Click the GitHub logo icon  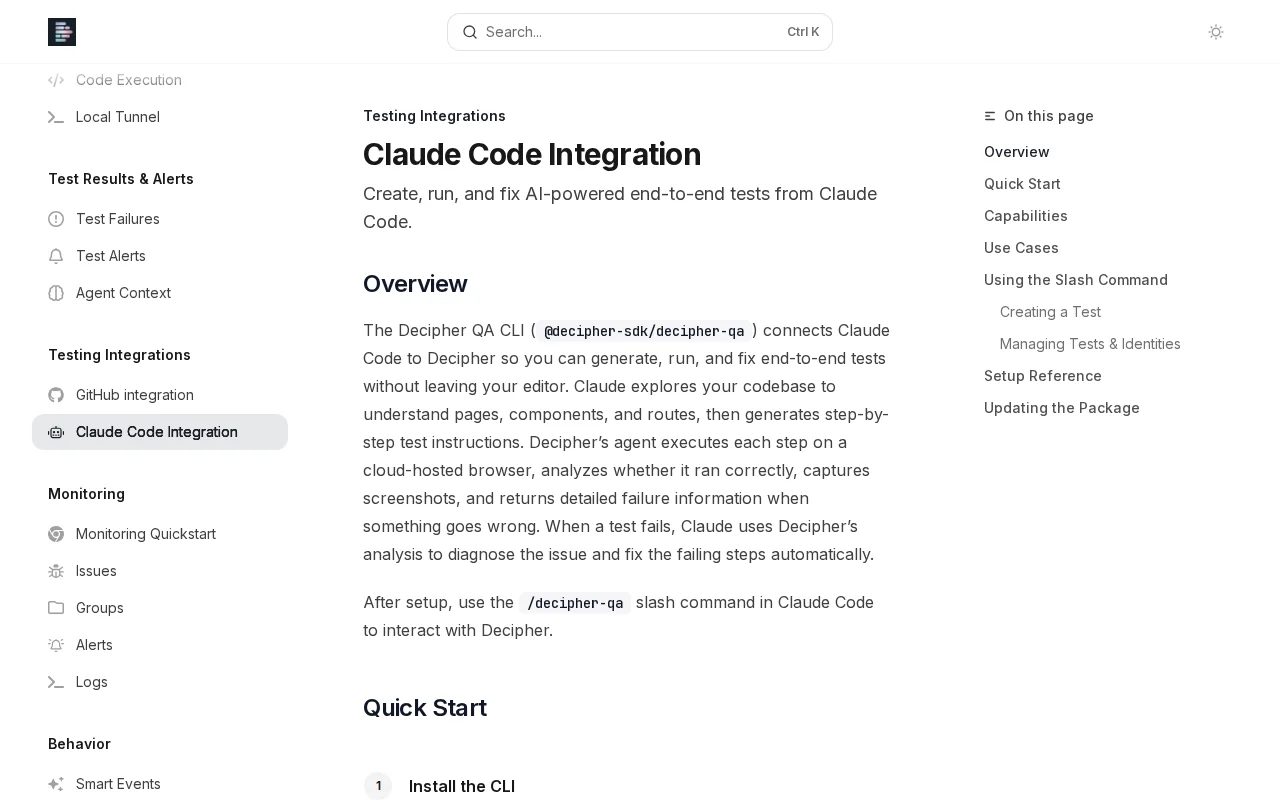[56, 395]
